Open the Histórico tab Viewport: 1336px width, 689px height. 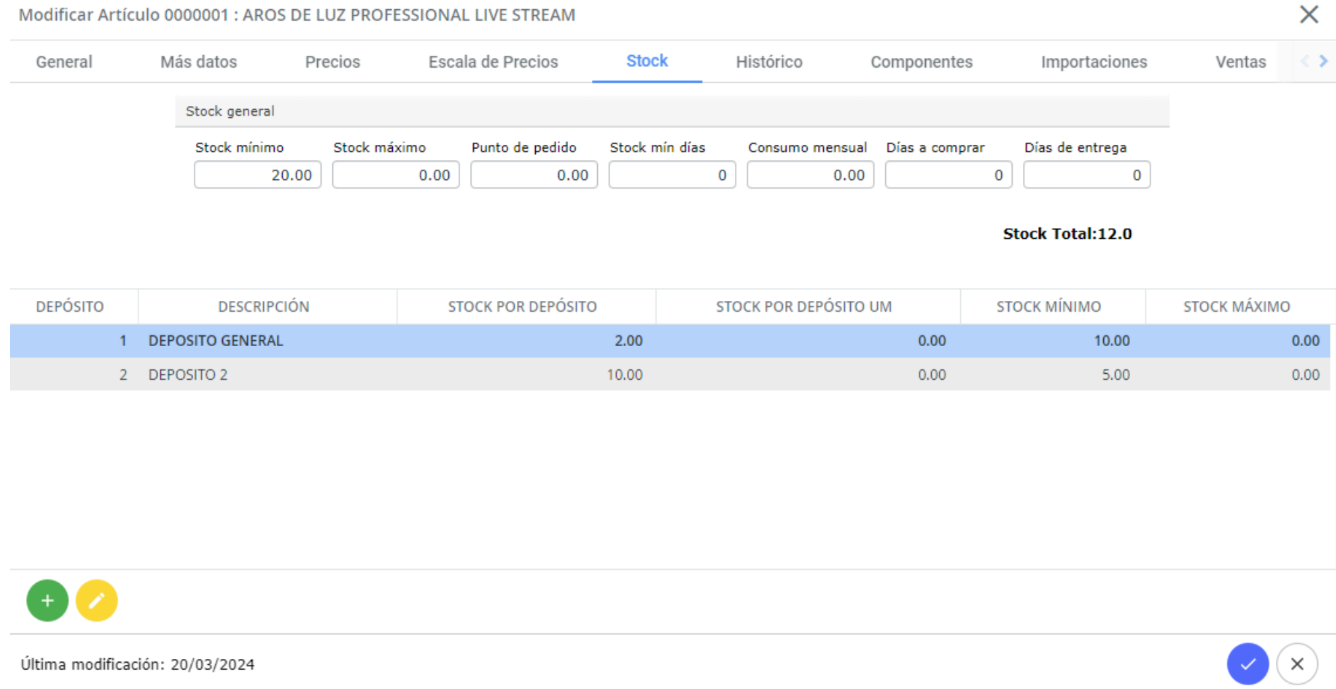tap(769, 62)
